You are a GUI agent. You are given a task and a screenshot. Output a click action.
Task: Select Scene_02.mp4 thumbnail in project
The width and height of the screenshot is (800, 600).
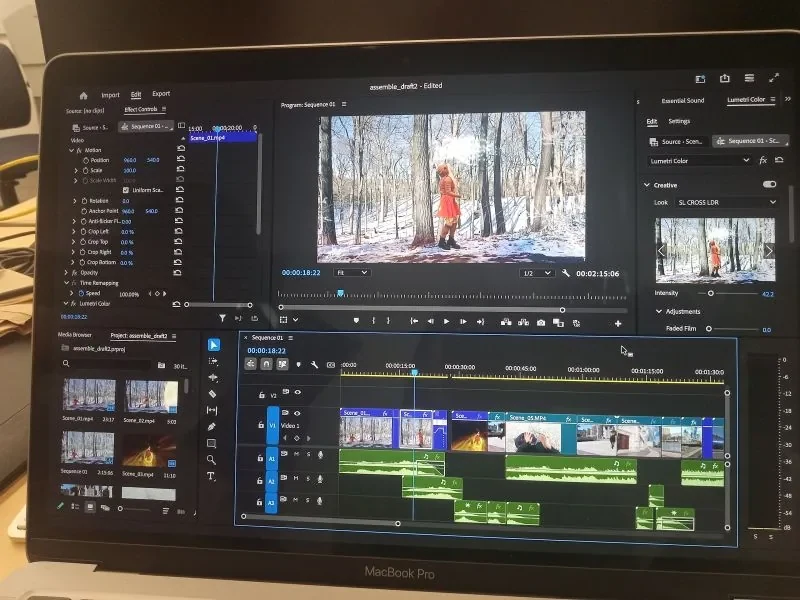click(151, 396)
